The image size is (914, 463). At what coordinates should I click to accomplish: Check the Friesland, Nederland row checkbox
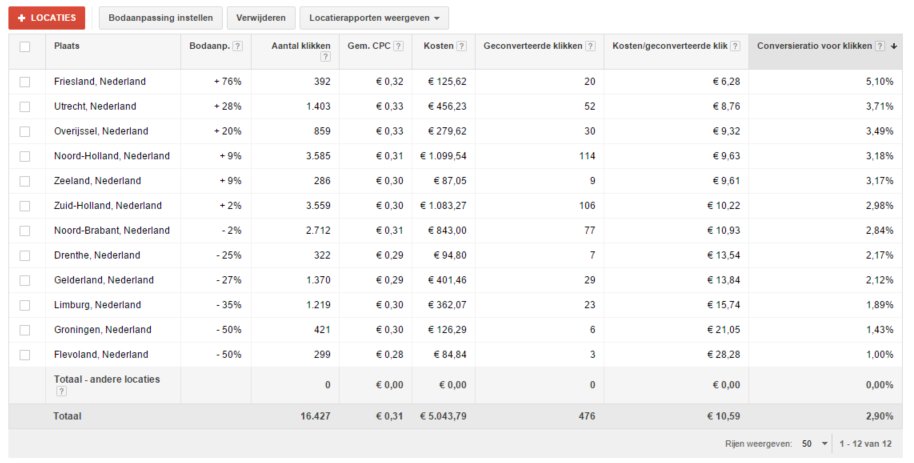coord(24,82)
